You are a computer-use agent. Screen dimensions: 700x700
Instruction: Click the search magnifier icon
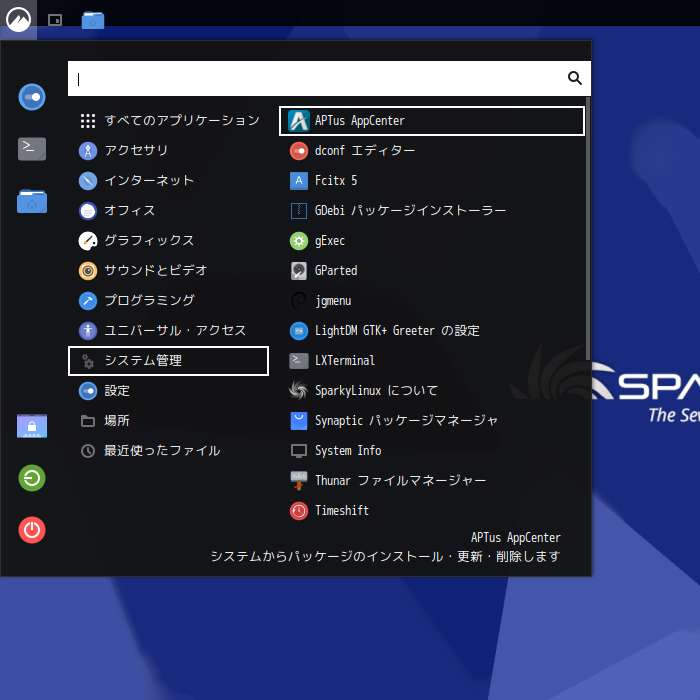point(575,78)
